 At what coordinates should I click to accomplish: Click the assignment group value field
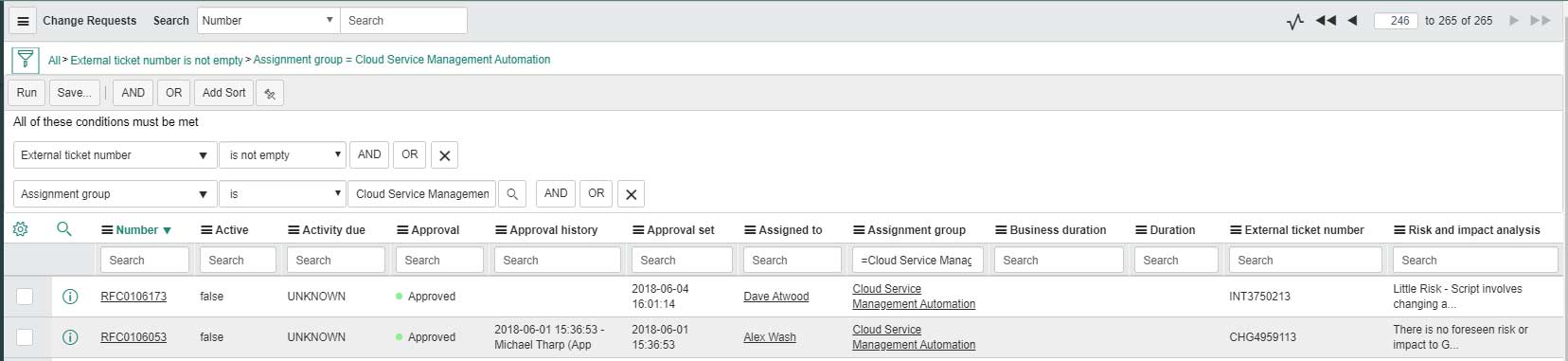(422, 194)
